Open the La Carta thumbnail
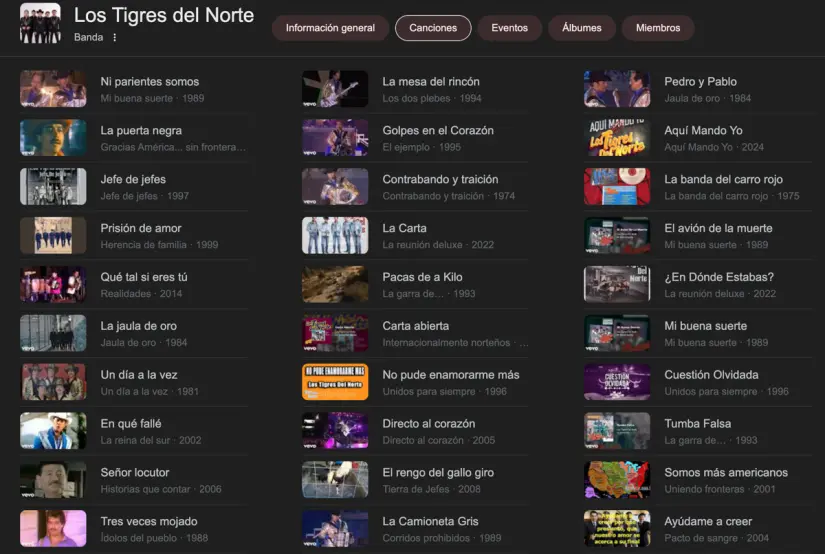The image size is (825, 554). [335, 236]
